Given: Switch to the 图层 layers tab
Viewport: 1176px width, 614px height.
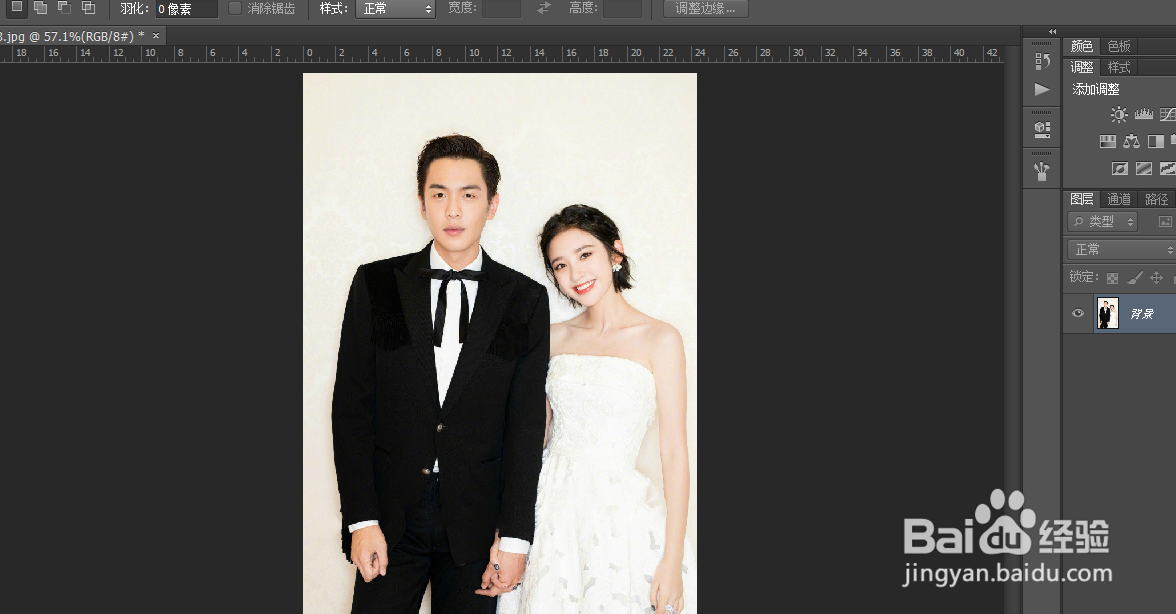Looking at the screenshot, I should point(1082,199).
